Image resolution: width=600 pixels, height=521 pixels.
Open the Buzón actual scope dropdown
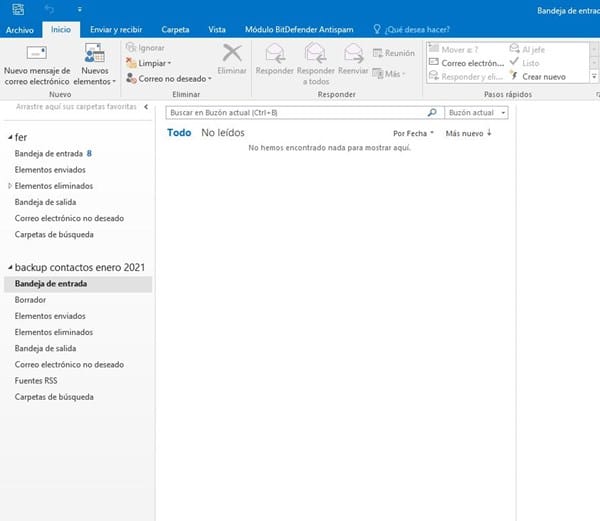476,114
